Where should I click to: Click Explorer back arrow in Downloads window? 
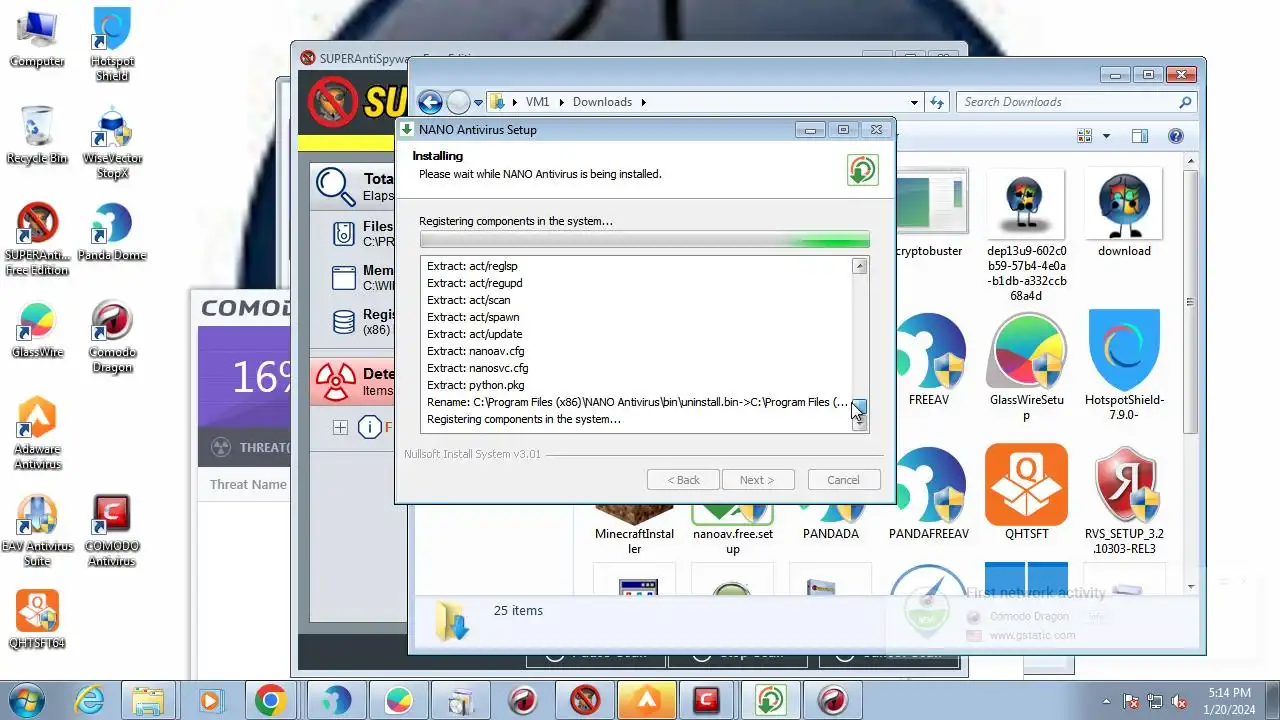(430, 102)
